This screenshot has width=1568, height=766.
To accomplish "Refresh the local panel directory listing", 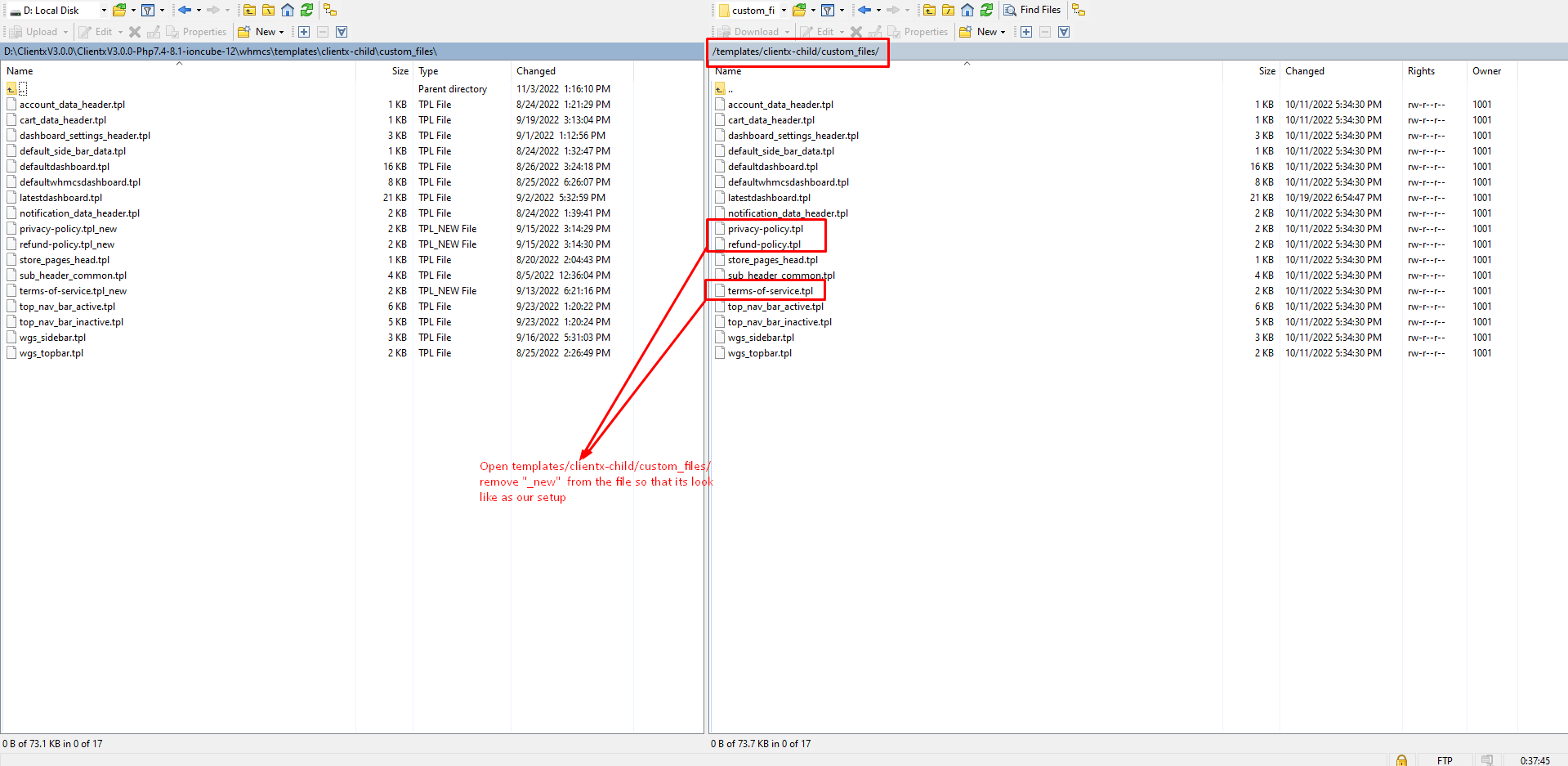I will point(306,10).
